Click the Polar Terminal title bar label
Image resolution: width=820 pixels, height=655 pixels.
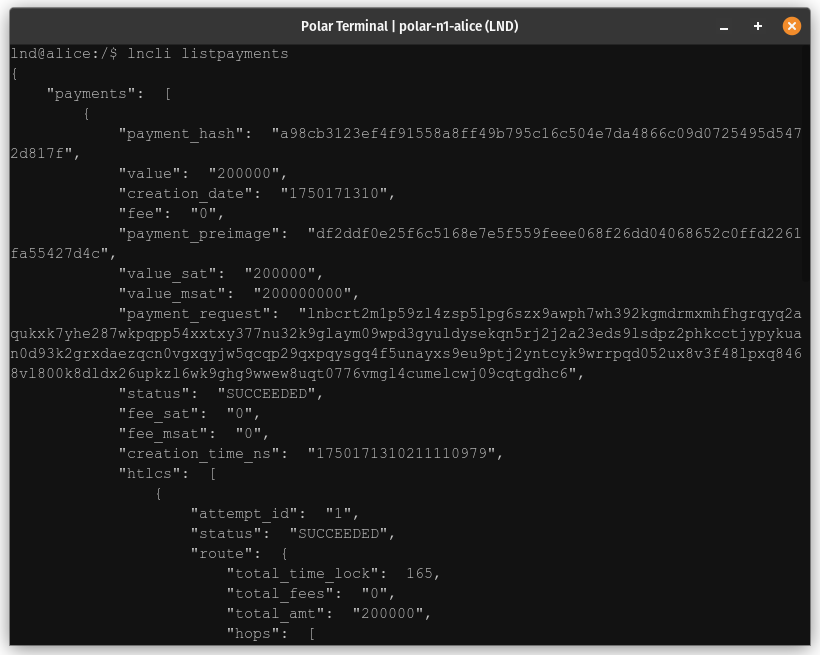coord(410,26)
